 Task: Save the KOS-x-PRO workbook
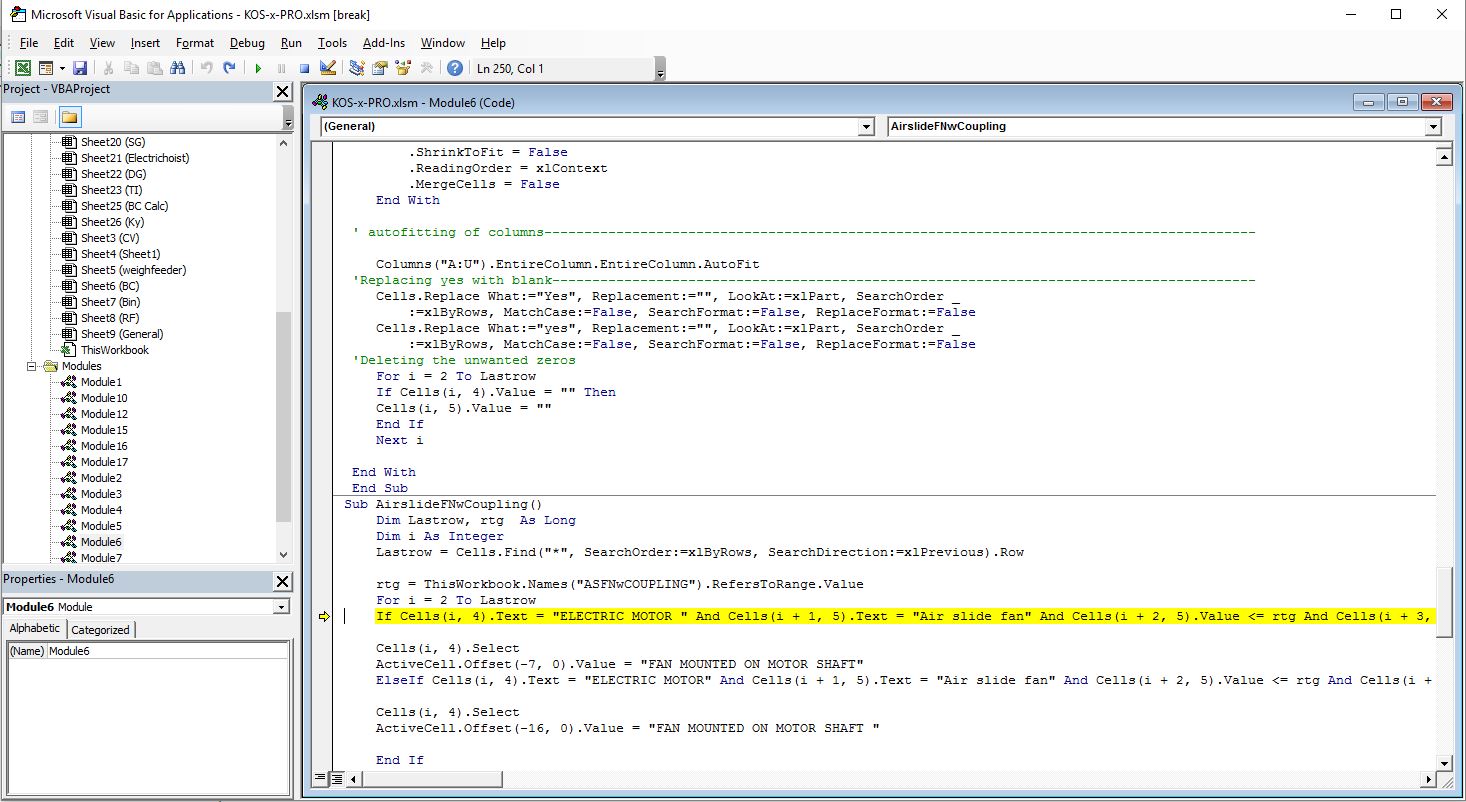(80, 68)
